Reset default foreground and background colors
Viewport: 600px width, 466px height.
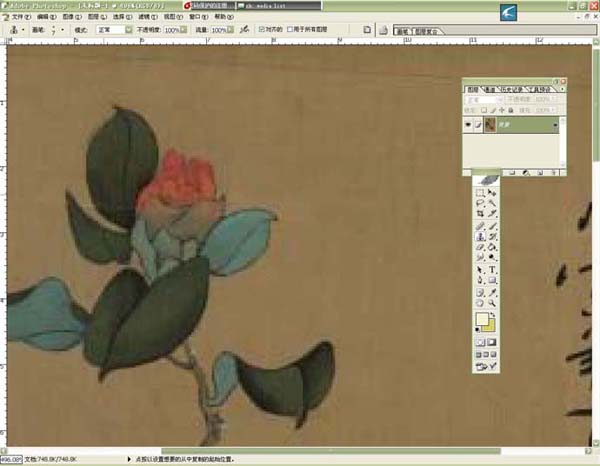pos(478,330)
